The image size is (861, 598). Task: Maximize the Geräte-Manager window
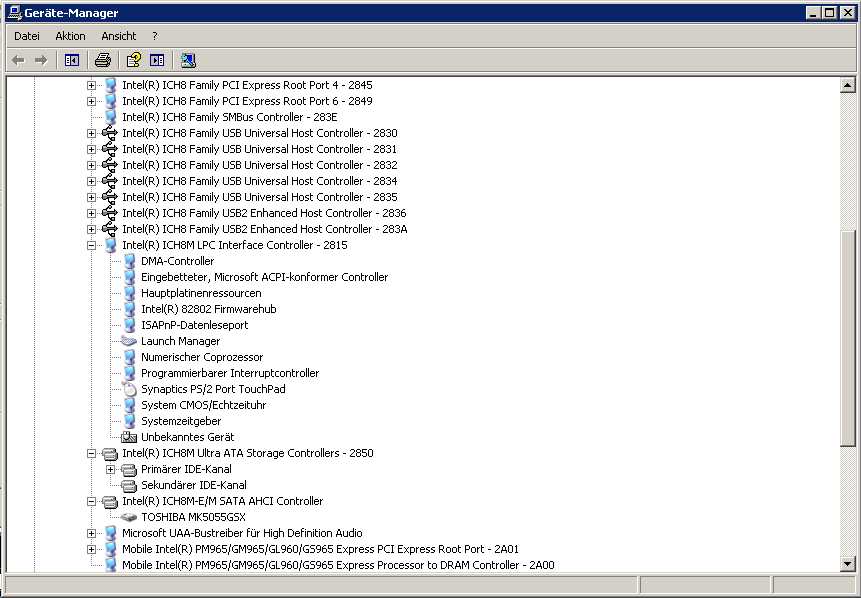[830, 13]
